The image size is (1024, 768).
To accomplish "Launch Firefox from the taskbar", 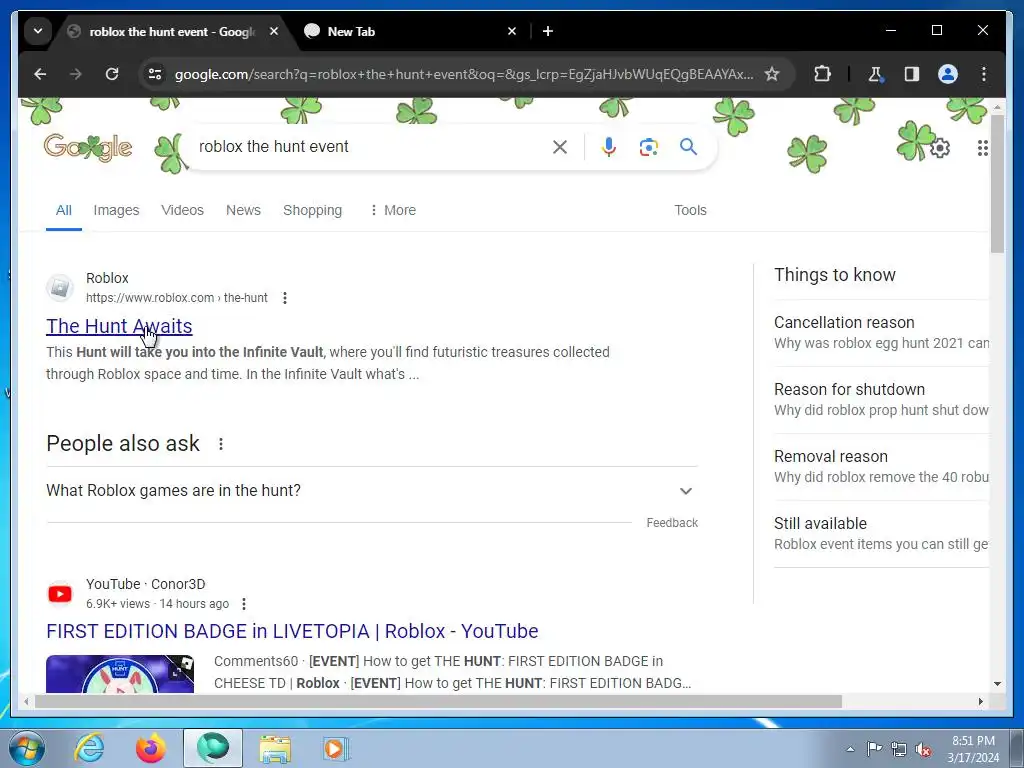I will [151, 748].
